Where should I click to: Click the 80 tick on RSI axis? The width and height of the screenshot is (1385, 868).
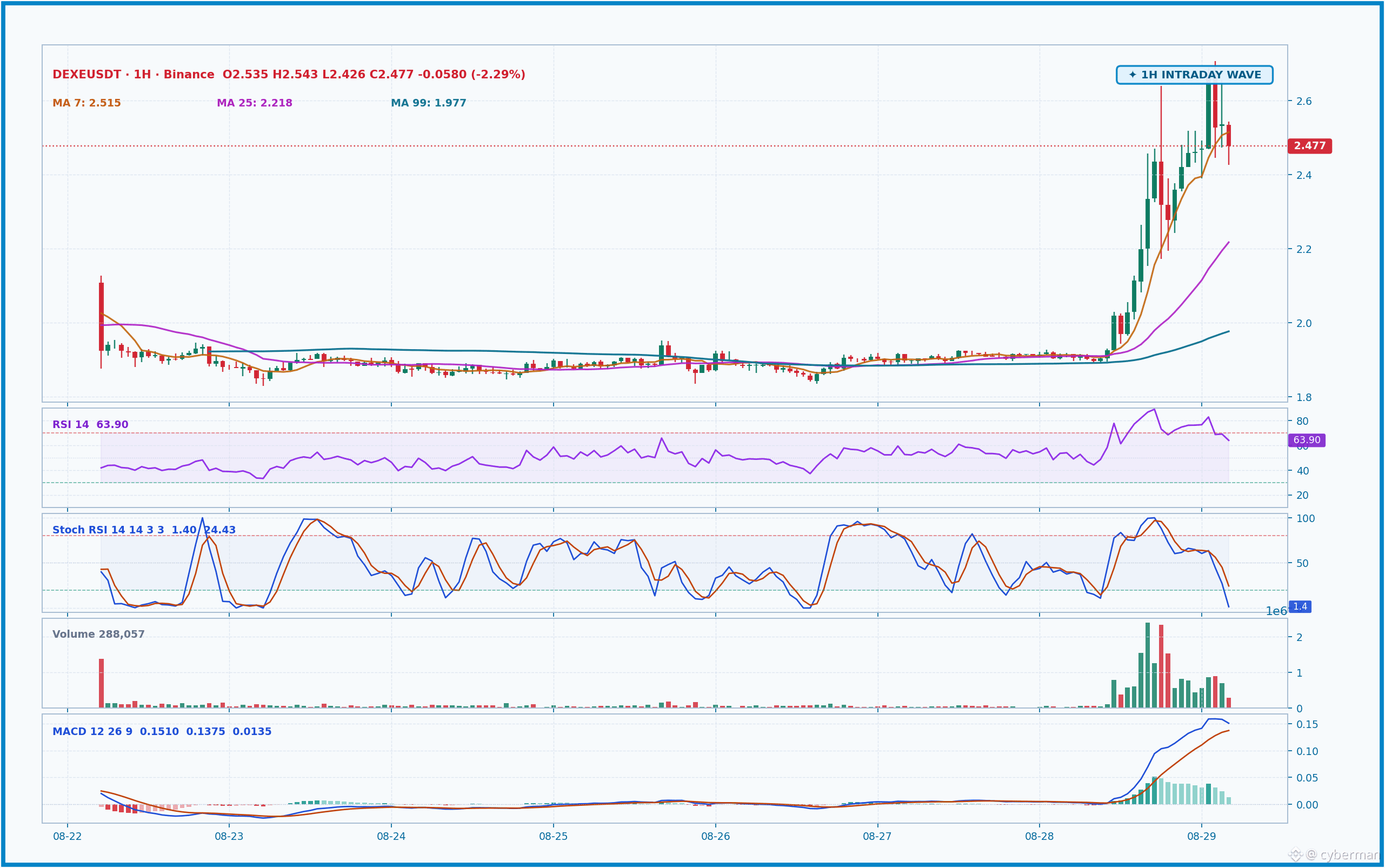[1302, 422]
